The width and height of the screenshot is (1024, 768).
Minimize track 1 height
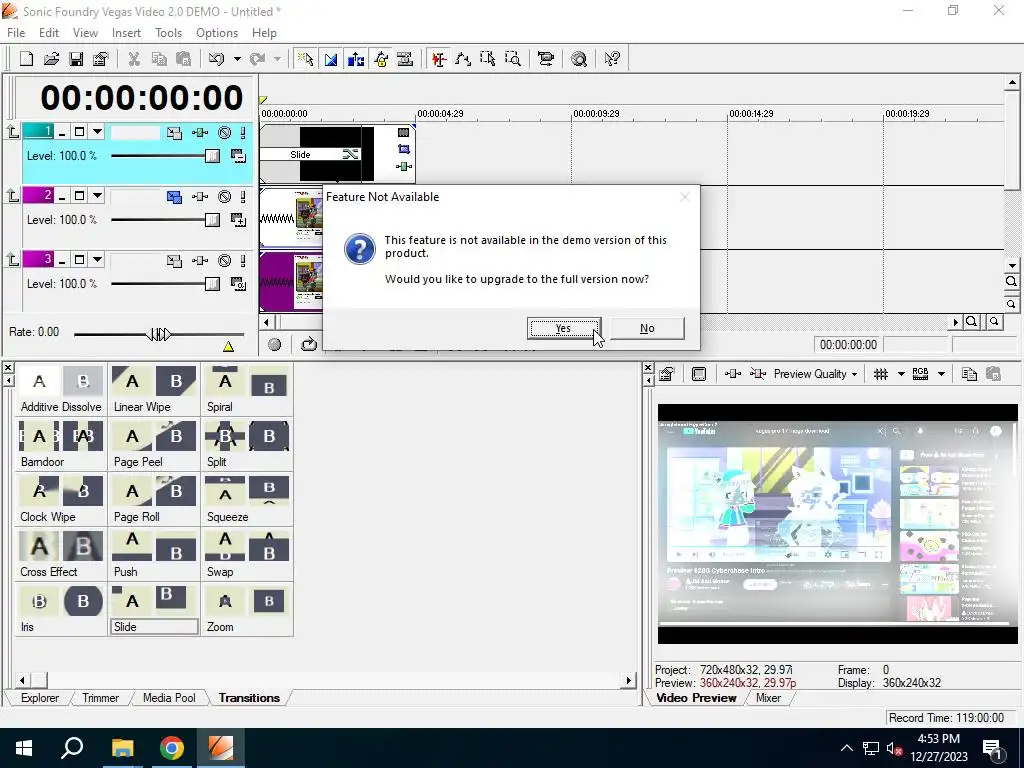[62, 133]
